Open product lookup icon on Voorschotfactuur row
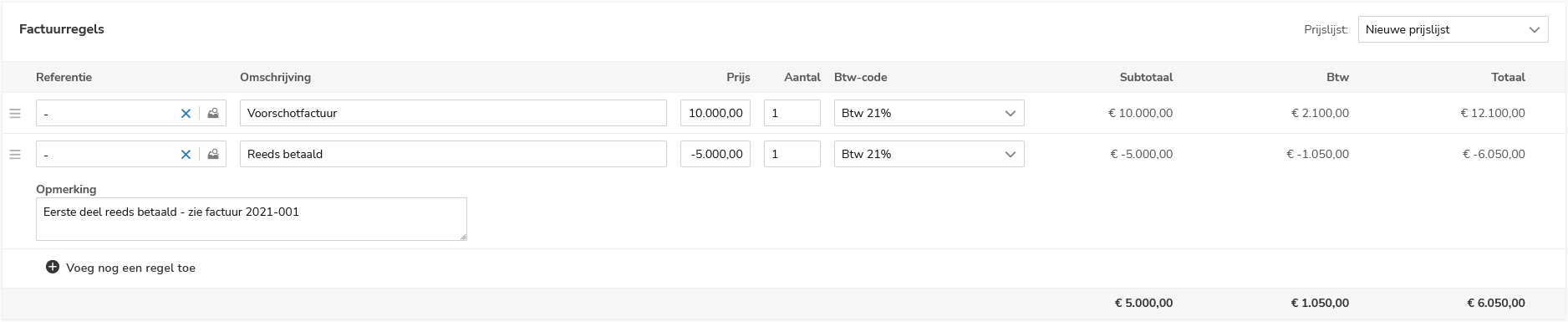Viewport: 1568px width, 322px height. [x=213, y=114]
